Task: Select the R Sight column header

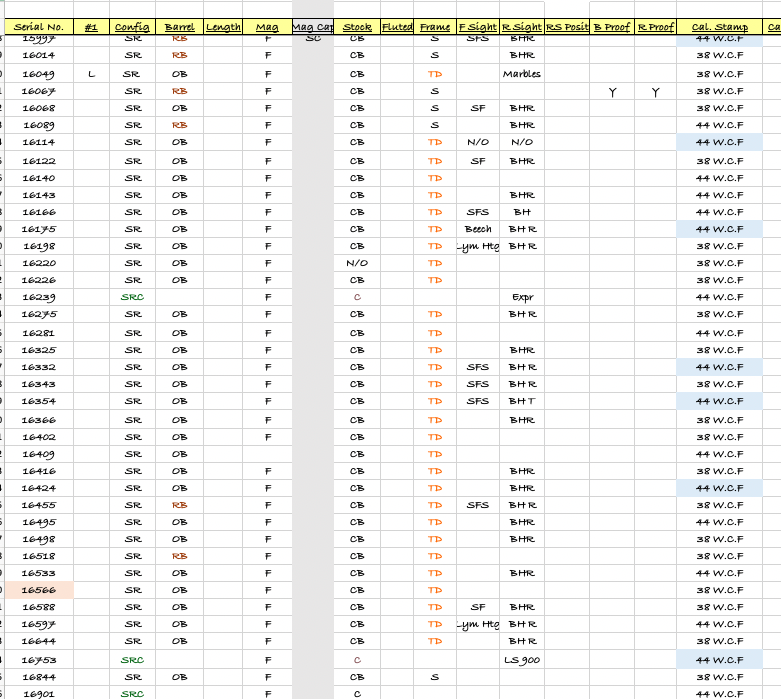Action: (x=522, y=27)
